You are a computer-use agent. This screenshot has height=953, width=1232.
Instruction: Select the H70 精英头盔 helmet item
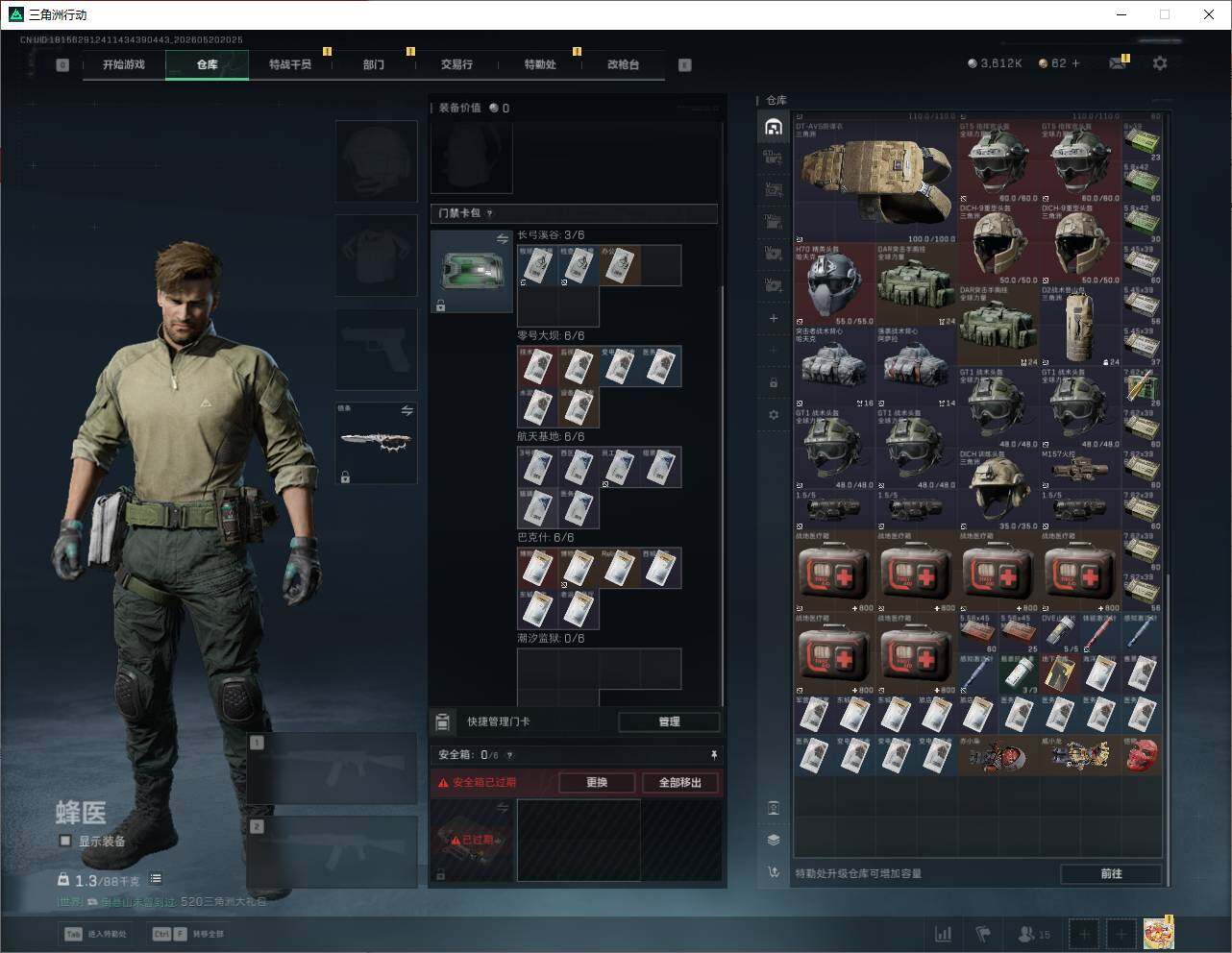[834, 283]
